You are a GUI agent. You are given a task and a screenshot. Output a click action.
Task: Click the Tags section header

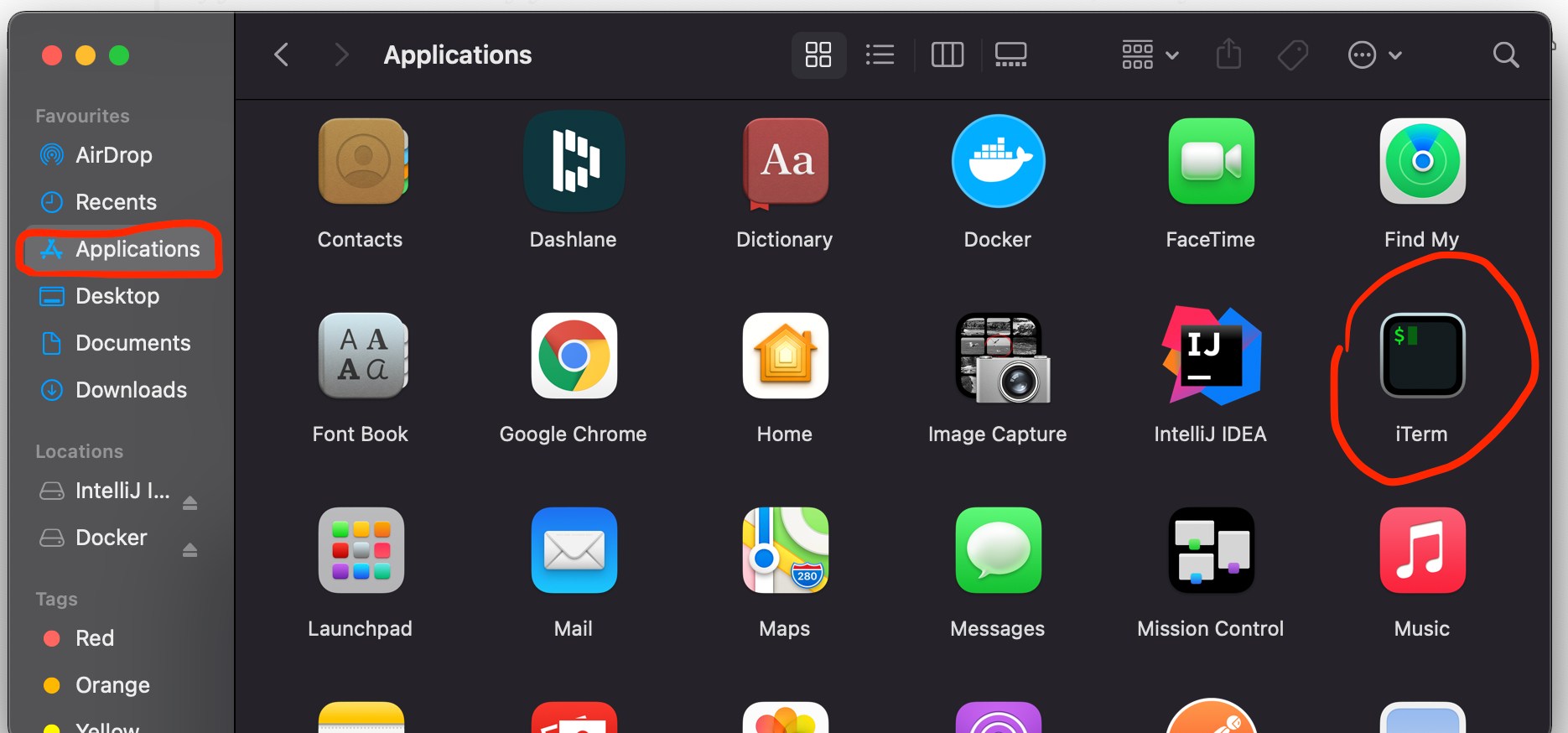[x=56, y=599]
